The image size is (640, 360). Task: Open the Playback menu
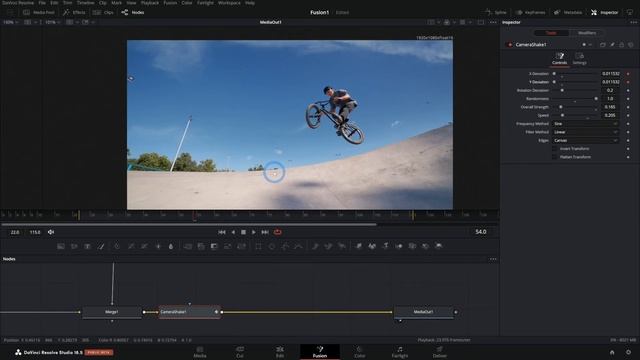coord(150,2)
